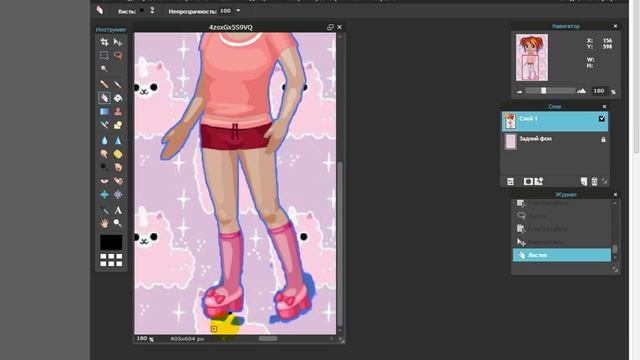The width and height of the screenshot is (640, 360).
Task: Select the blue Gradient tool
Action: pos(104,111)
